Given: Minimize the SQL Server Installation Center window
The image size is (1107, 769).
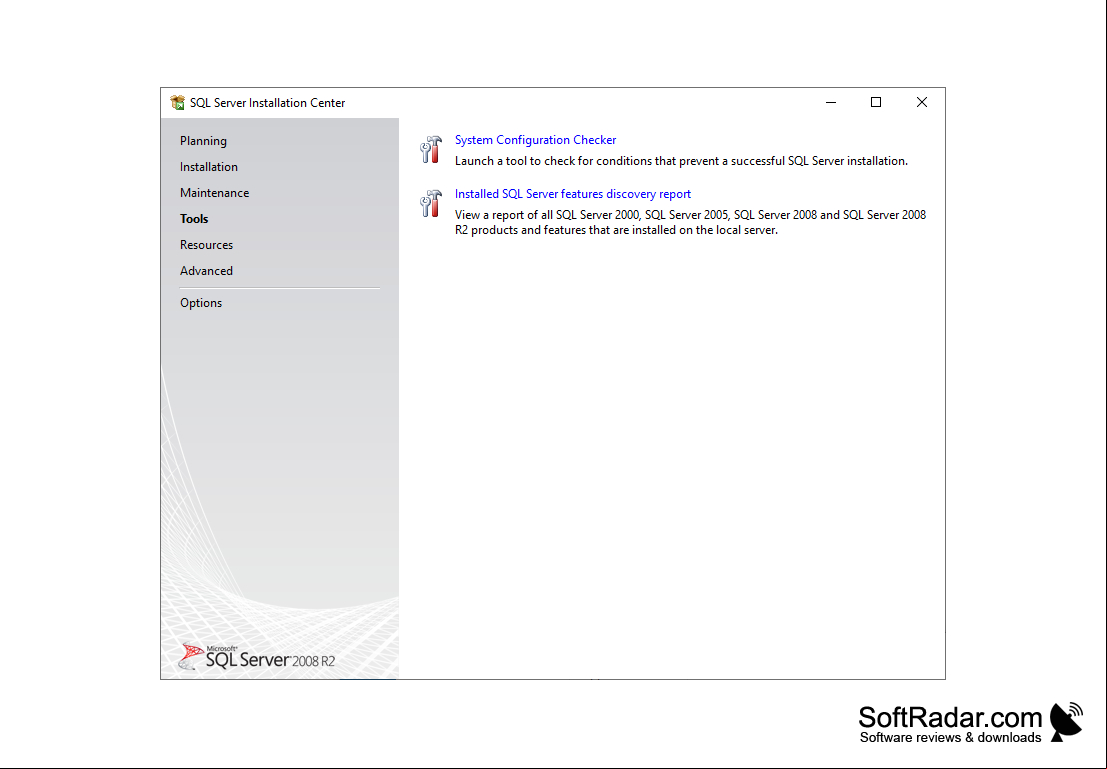Looking at the screenshot, I should (x=831, y=102).
